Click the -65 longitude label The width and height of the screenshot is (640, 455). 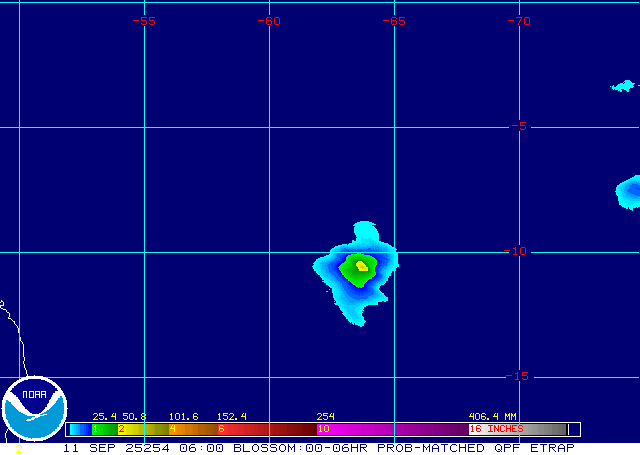point(393,20)
